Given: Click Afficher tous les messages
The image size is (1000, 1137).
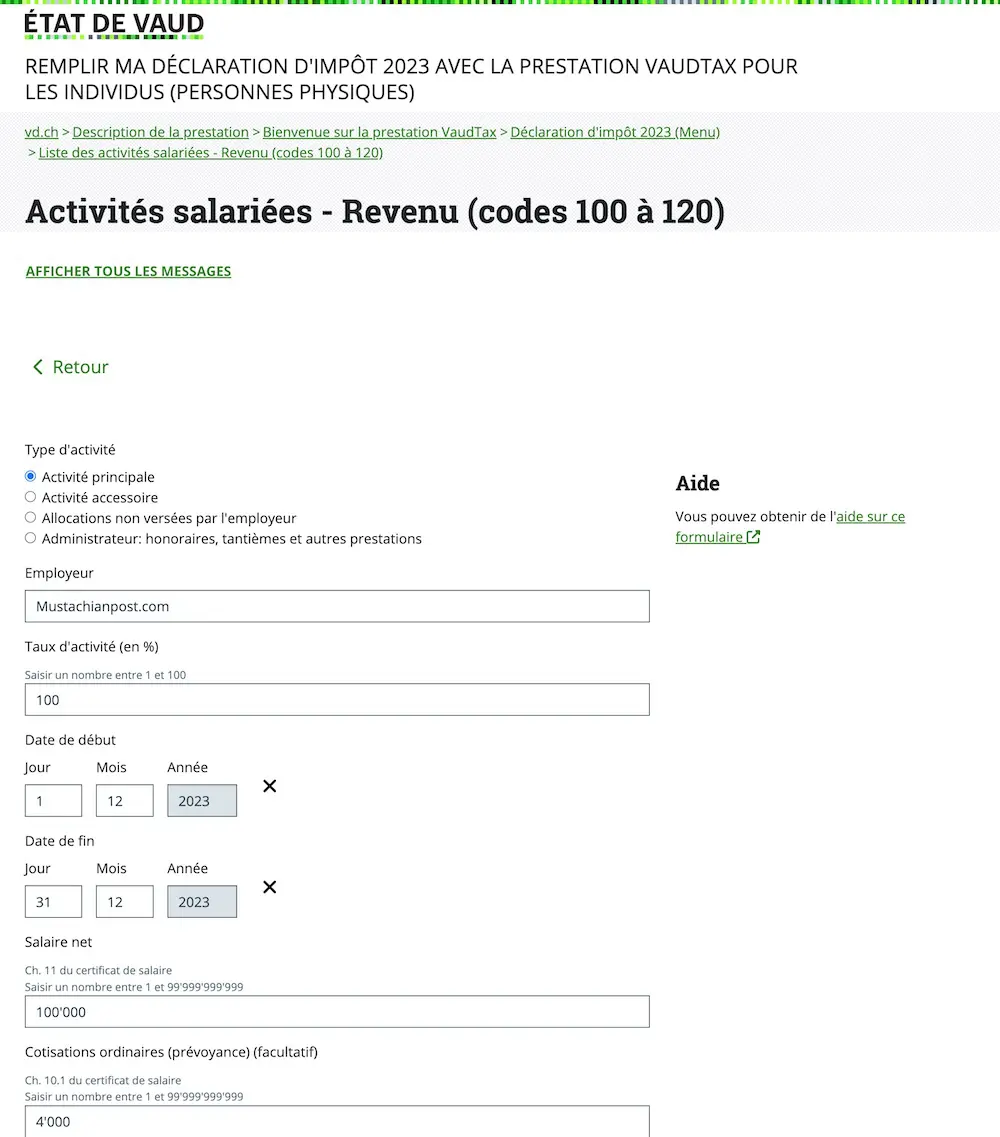Looking at the screenshot, I should (128, 271).
